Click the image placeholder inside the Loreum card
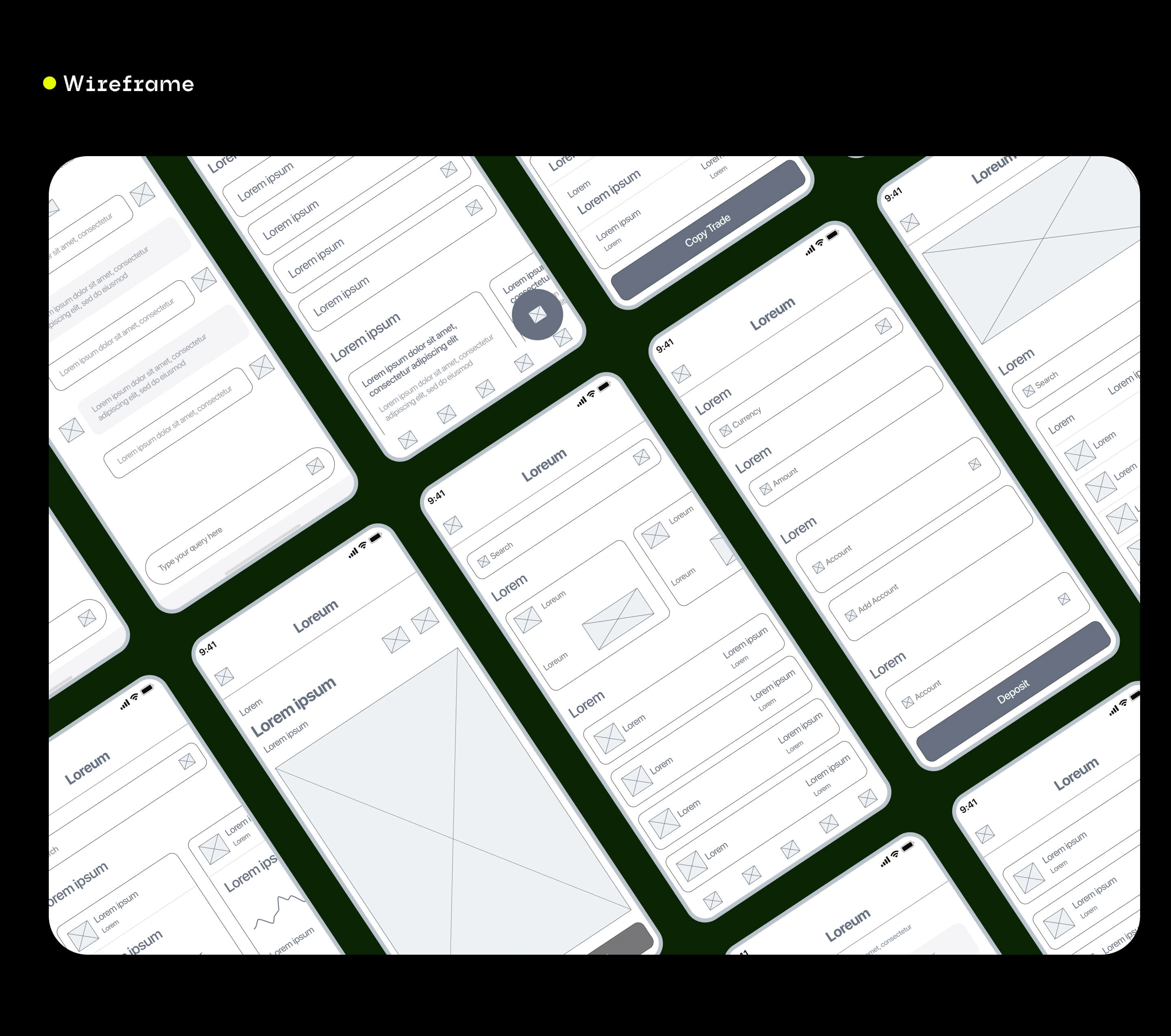 tap(618, 619)
